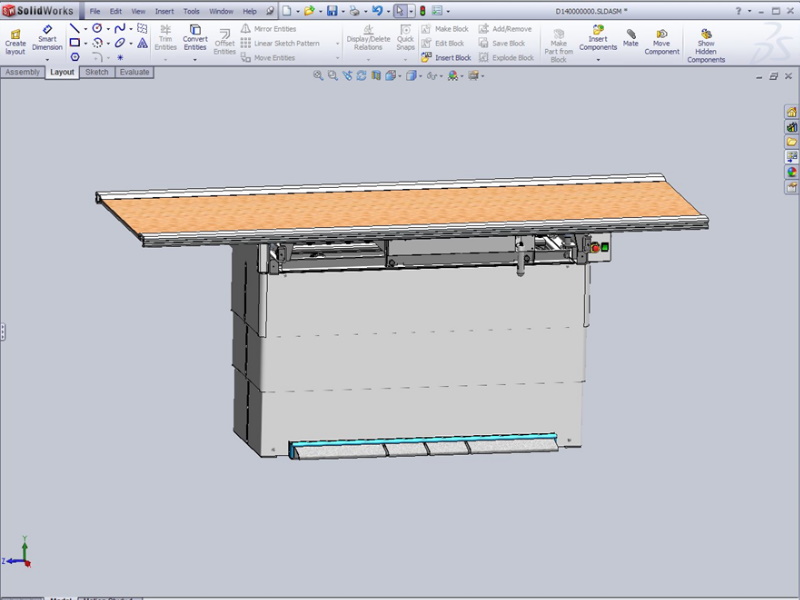The image size is (800, 600).
Task: Expand the Convert Entities dropdown arrow
Action: [195, 60]
